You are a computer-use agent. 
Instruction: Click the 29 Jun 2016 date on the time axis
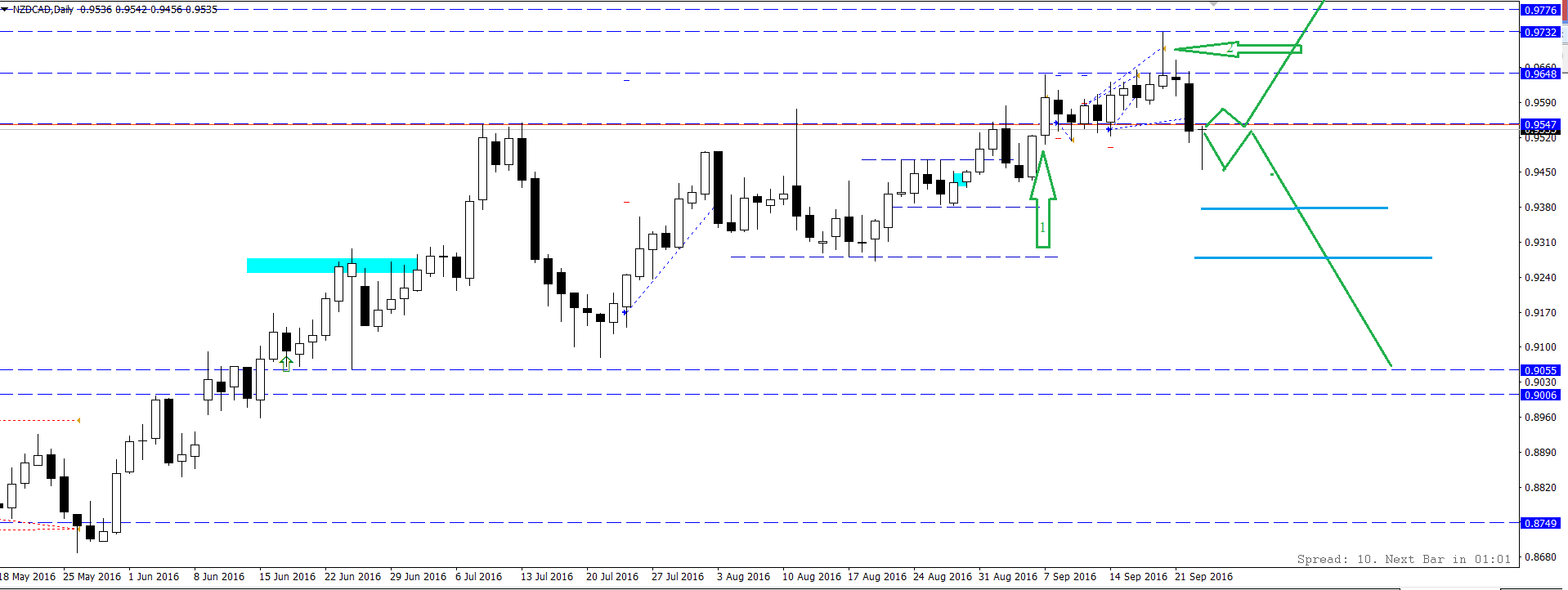click(418, 577)
